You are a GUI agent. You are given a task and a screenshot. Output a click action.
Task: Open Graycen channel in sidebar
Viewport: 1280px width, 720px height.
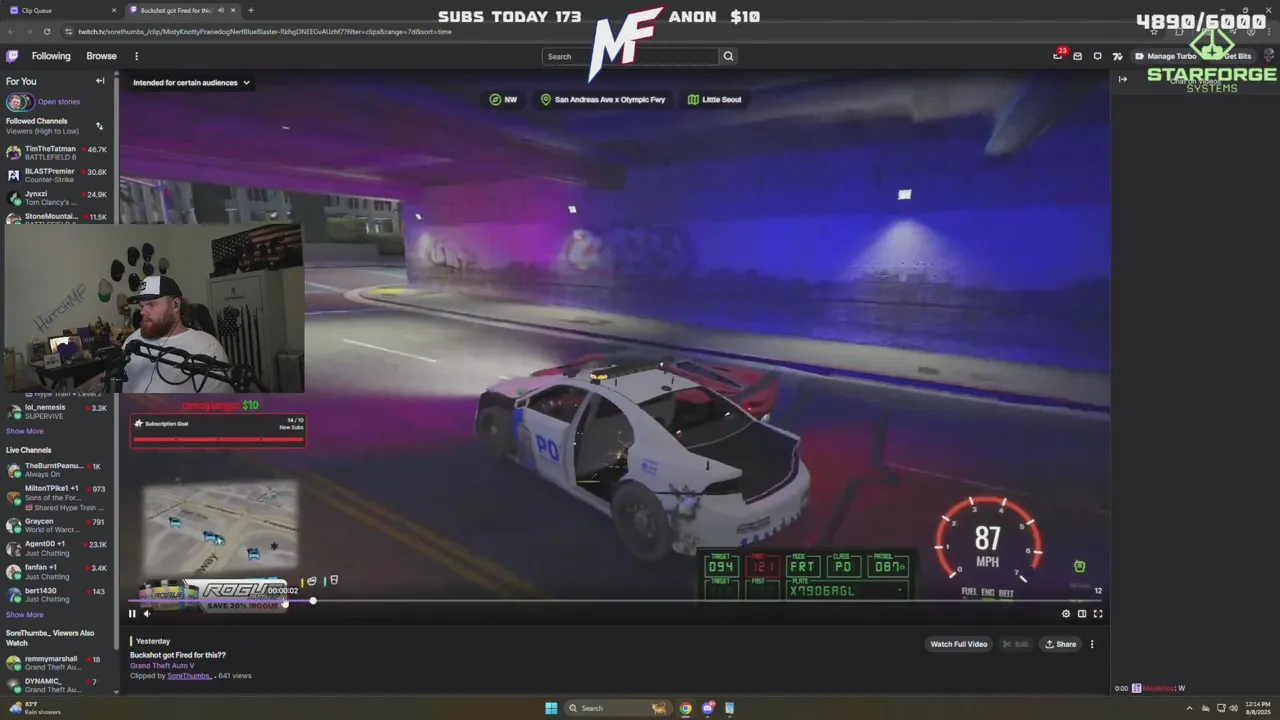[x=56, y=525]
